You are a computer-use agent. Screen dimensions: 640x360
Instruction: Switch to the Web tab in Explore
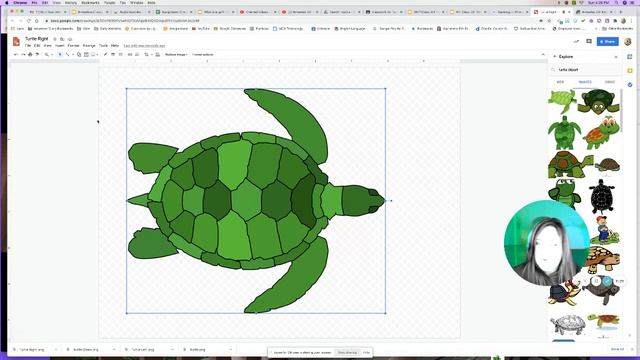[560, 82]
